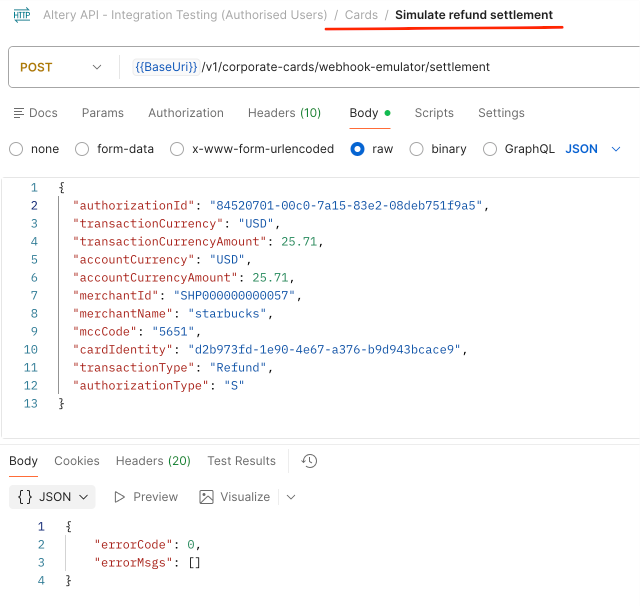Open the response Cookies tab
Image resolution: width=640 pixels, height=606 pixels.
tap(77, 461)
